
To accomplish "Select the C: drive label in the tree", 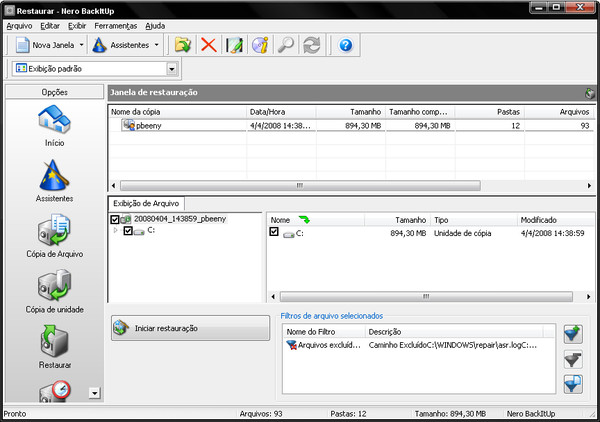I will (151, 230).
